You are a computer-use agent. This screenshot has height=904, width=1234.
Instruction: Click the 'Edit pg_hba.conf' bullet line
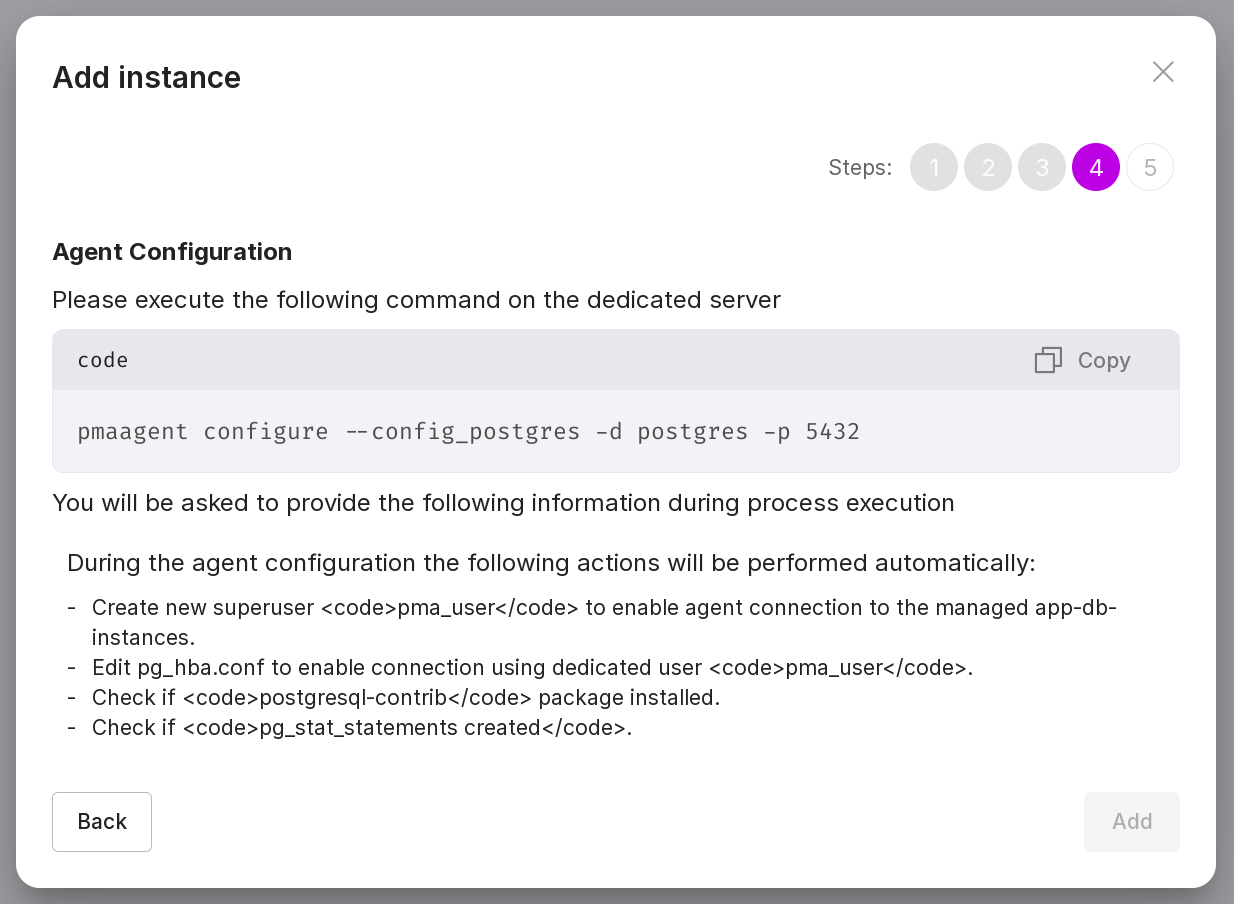pyautogui.click(x=532, y=668)
